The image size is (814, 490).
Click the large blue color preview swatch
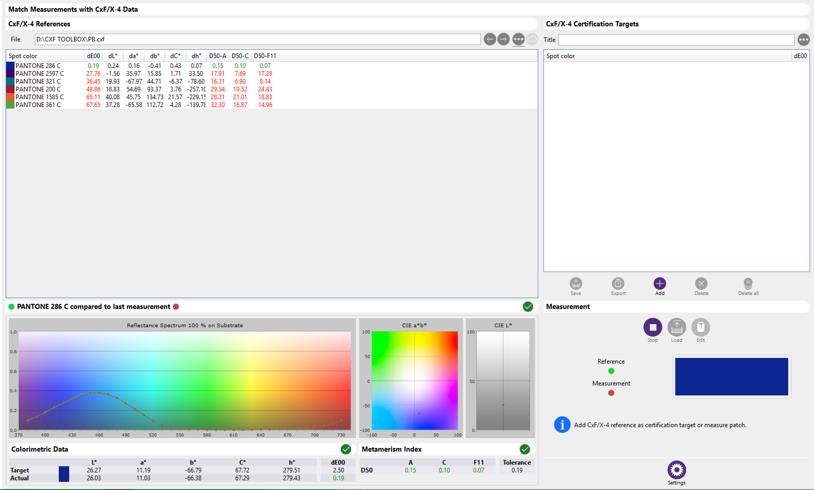pos(731,377)
